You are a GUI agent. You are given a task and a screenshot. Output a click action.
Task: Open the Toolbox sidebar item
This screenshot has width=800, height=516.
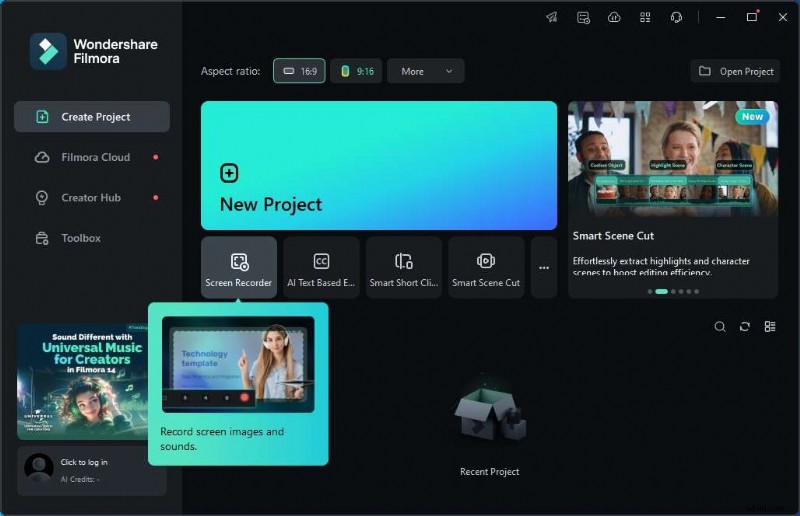click(x=81, y=238)
